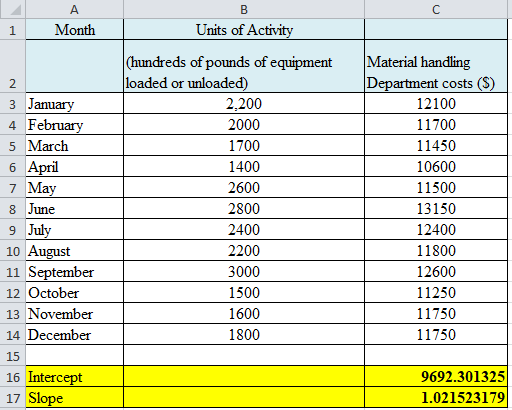Click the June cell
Image resolution: width=512 pixels, height=410 pixels.
coord(74,209)
